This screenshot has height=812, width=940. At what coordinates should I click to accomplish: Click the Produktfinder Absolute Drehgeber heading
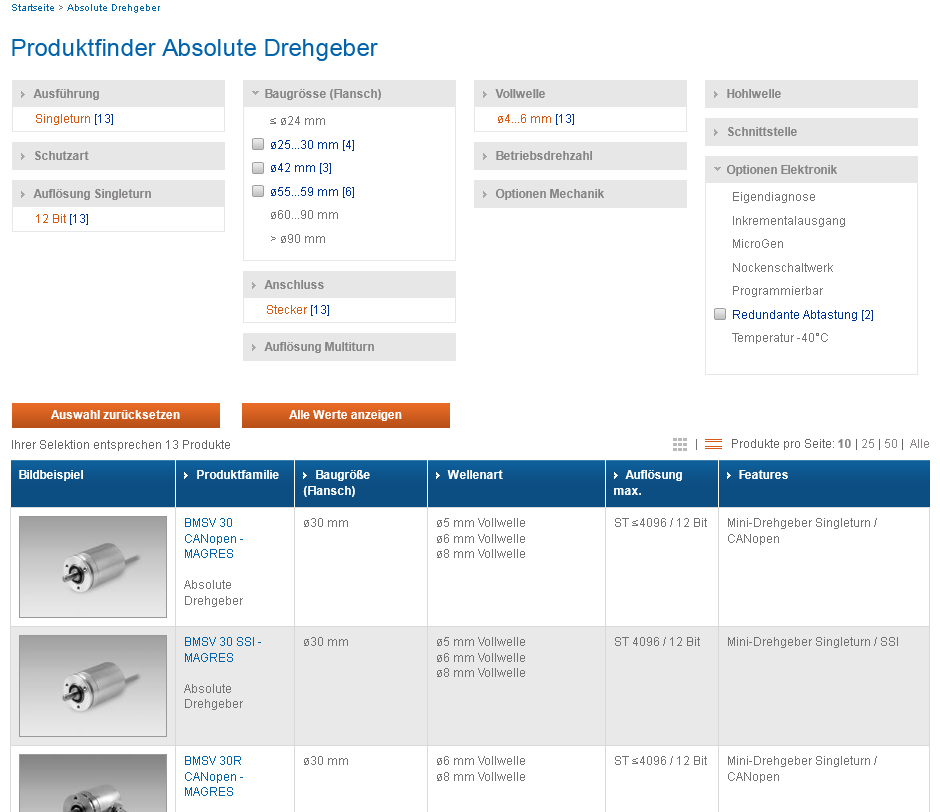click(194, 48)
